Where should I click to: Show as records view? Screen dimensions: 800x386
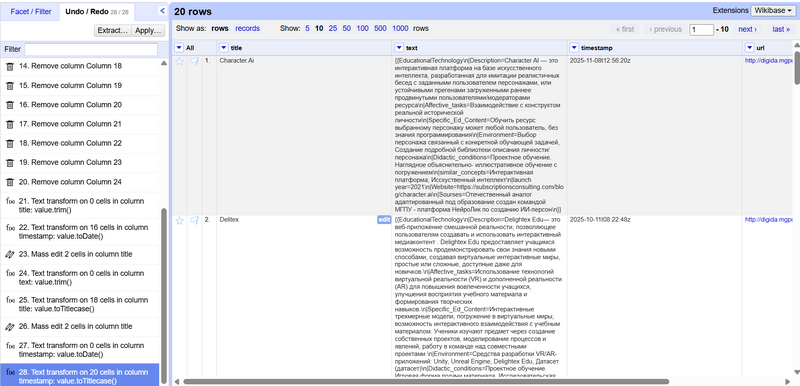click(x=247, y=29)
